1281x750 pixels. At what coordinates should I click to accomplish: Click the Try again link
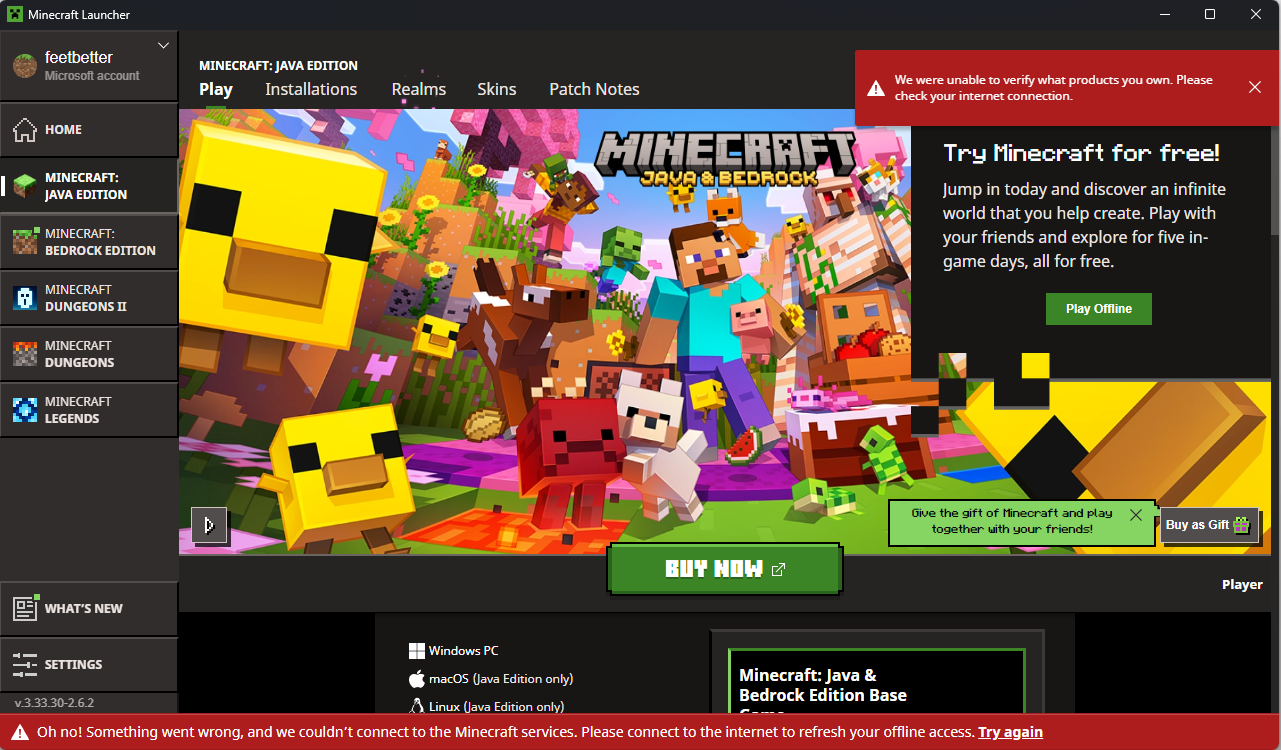(x=1010, y=732)
